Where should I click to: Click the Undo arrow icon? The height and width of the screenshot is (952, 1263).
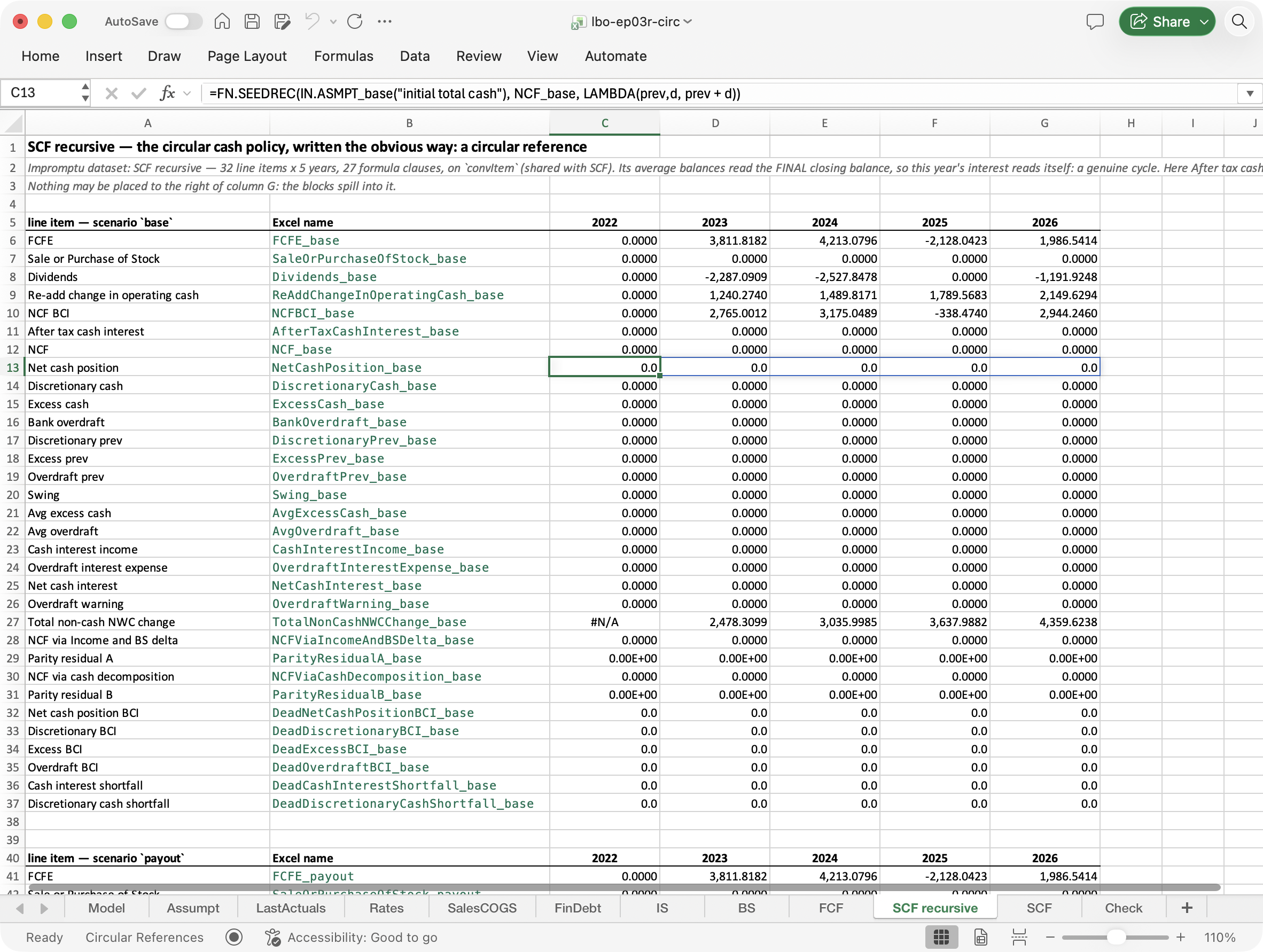tap(313, 22)
